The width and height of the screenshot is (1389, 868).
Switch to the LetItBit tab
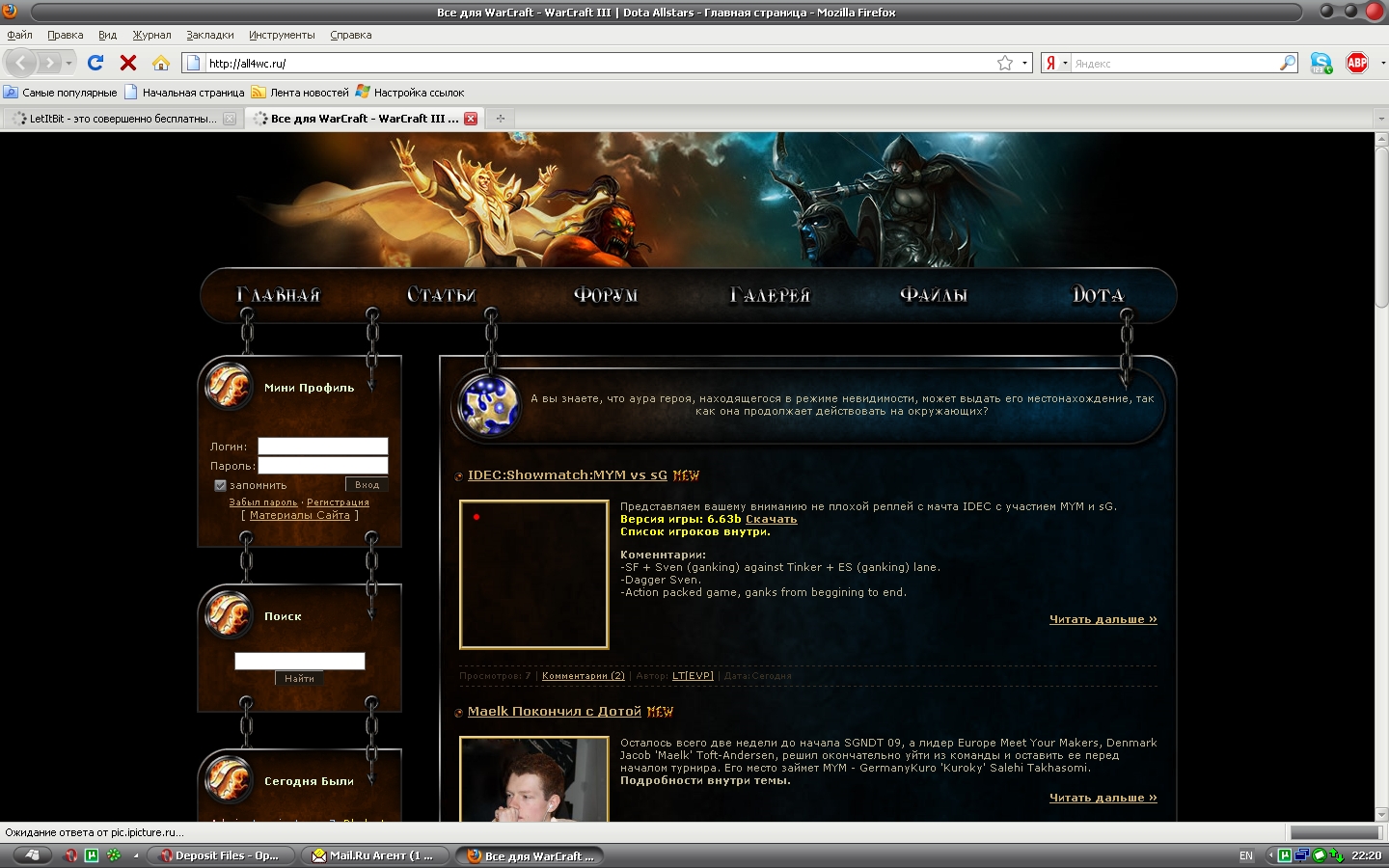click(x=123, y=119)
